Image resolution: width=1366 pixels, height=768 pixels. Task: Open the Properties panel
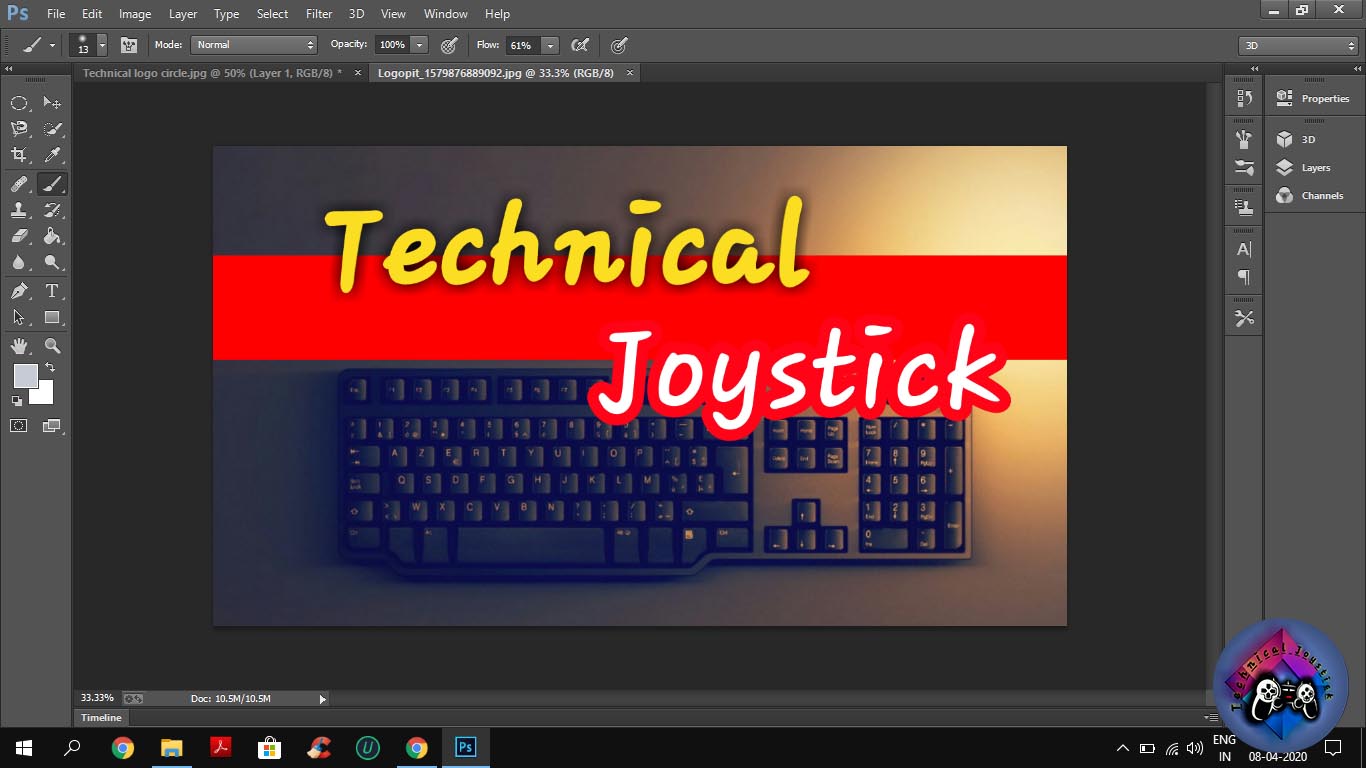(1314, 98)
